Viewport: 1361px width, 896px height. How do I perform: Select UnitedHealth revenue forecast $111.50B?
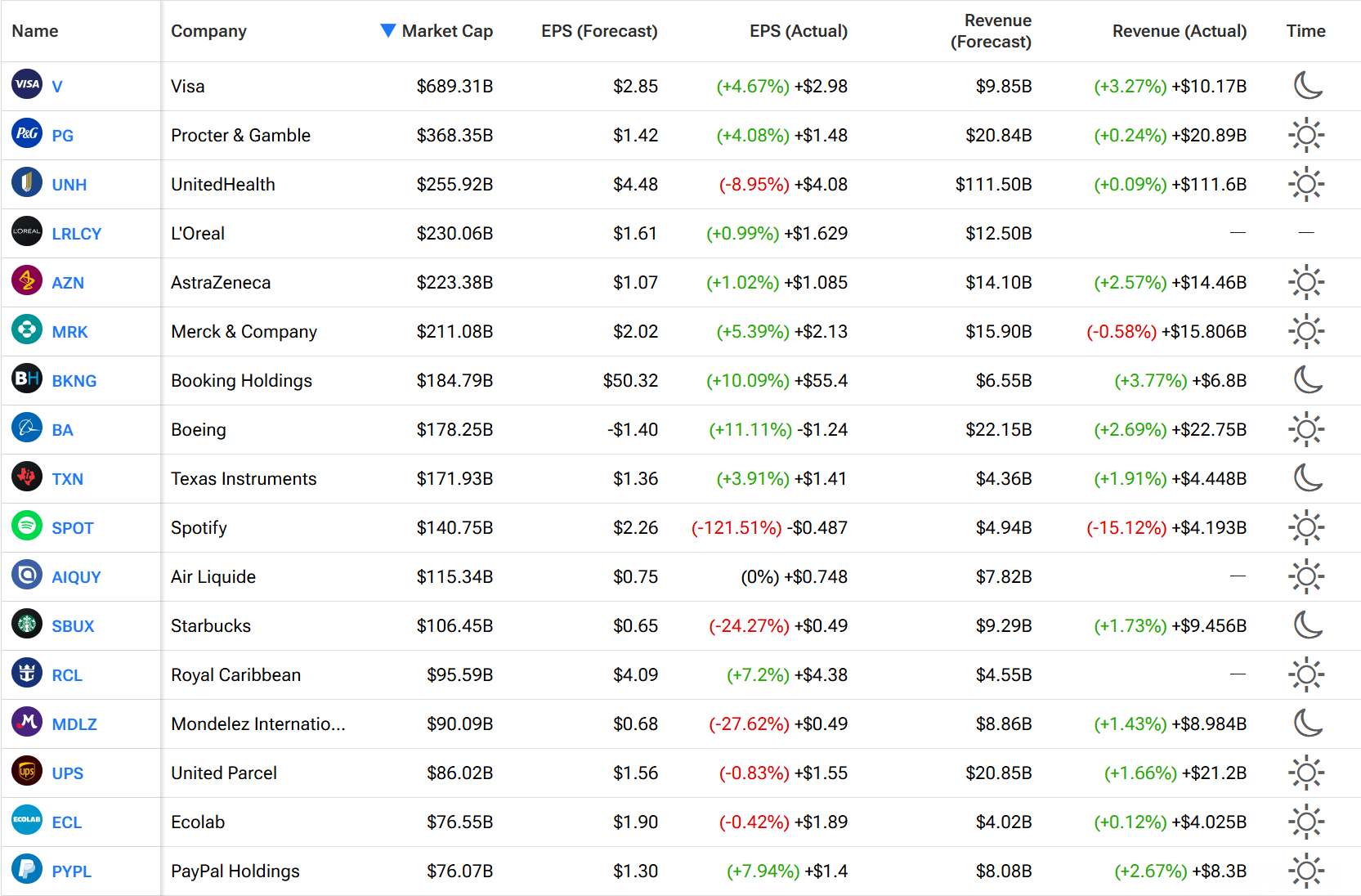[993, 185]
